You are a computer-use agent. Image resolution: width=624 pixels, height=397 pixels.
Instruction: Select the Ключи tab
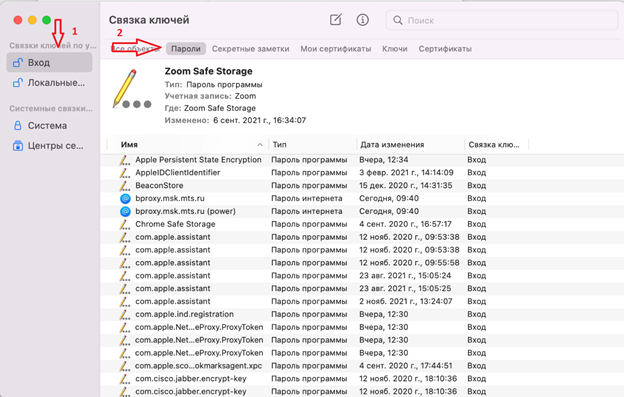(394, 49)
